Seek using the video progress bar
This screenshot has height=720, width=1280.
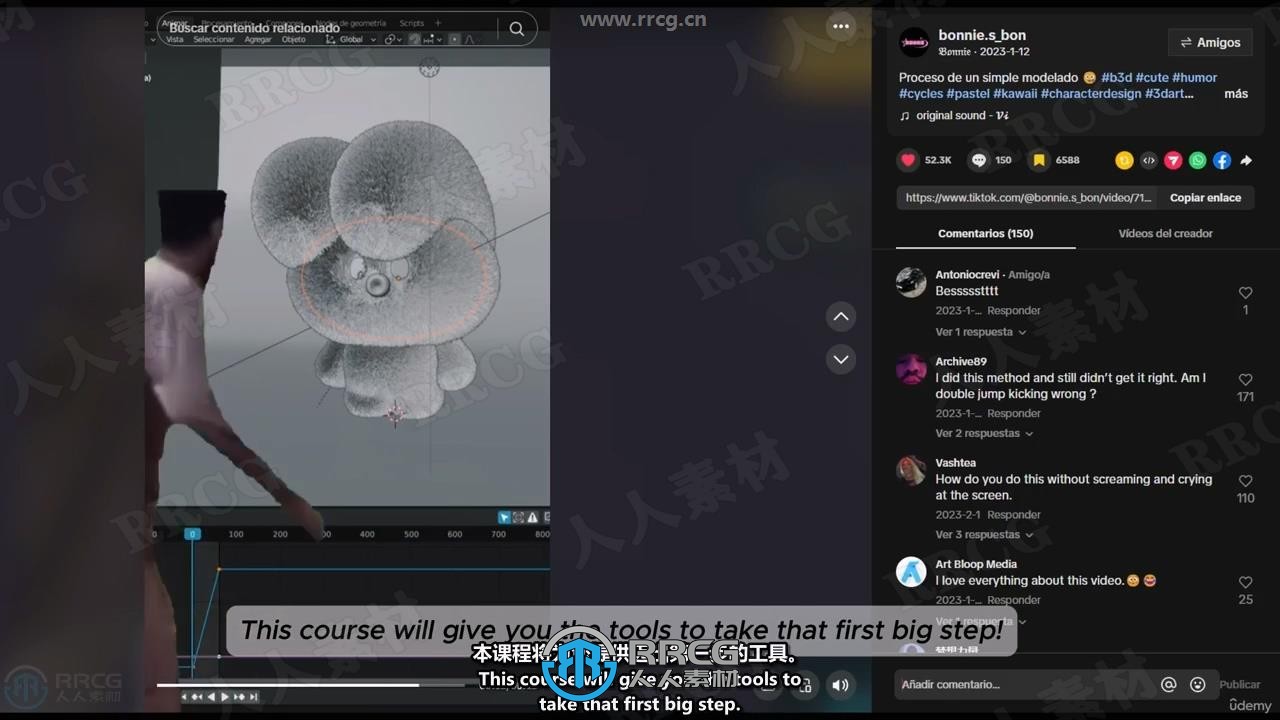point(310,685)
